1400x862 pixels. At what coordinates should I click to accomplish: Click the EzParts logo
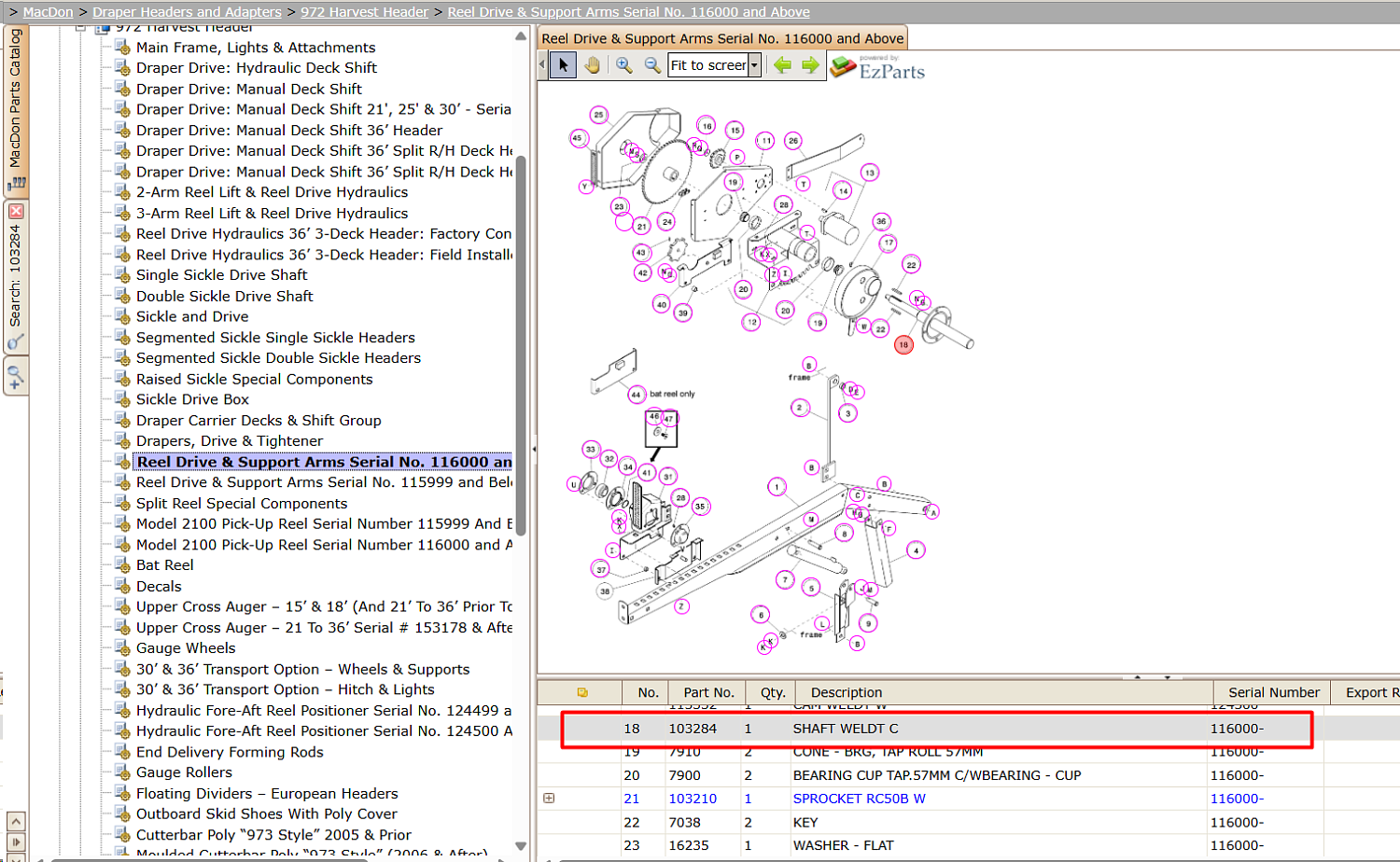tap(878, 67)
